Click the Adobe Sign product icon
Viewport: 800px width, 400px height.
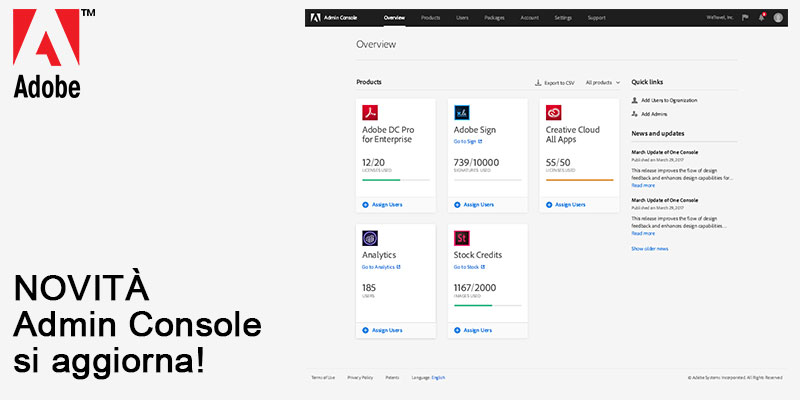(462, 112)
